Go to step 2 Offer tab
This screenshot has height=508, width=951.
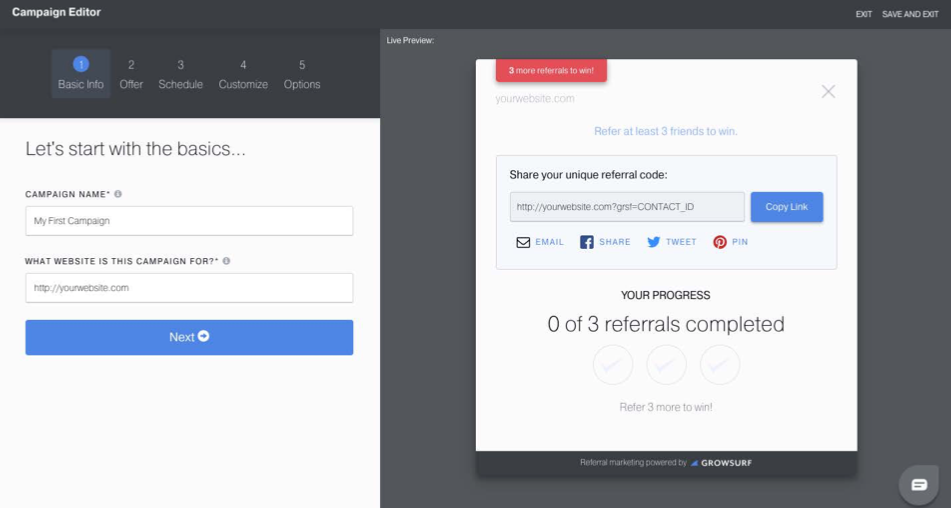(x=131, y=73)
